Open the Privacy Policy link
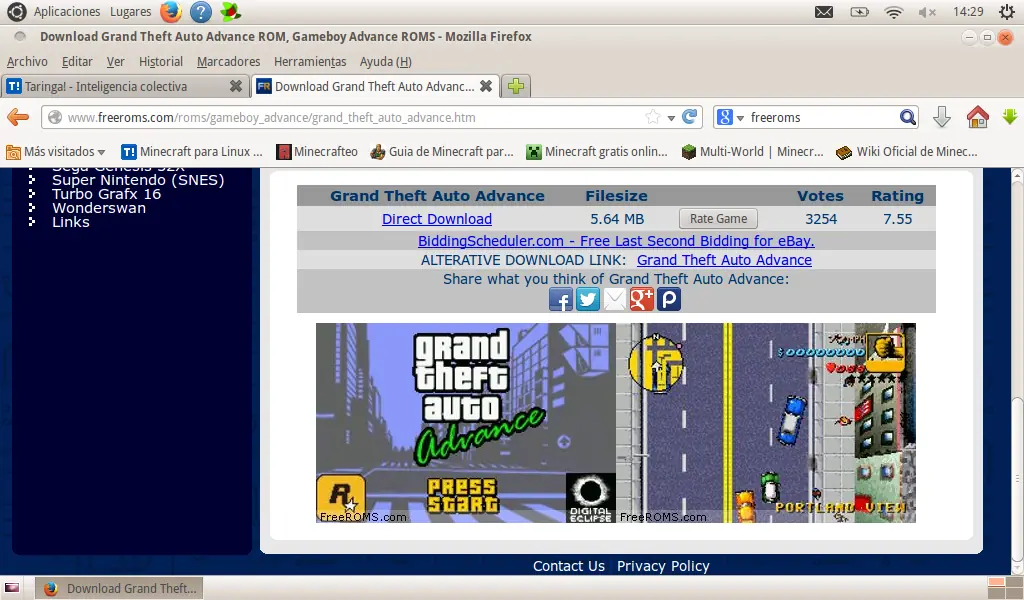The width and height of the screenshot is (1024, 600). (x=663, y=566)
